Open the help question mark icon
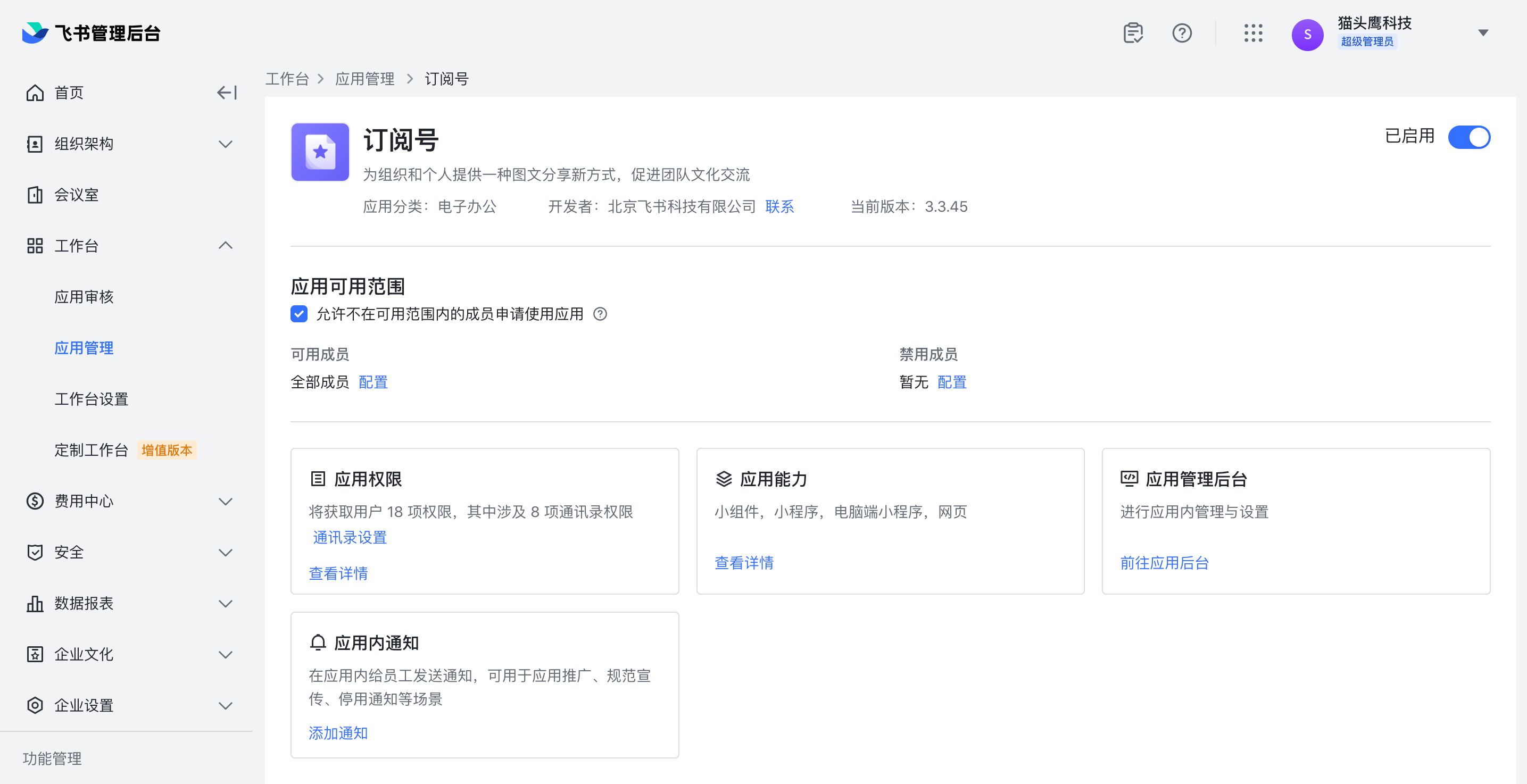Viewport: 1527px width, 784px height. tap(1181, 33)
